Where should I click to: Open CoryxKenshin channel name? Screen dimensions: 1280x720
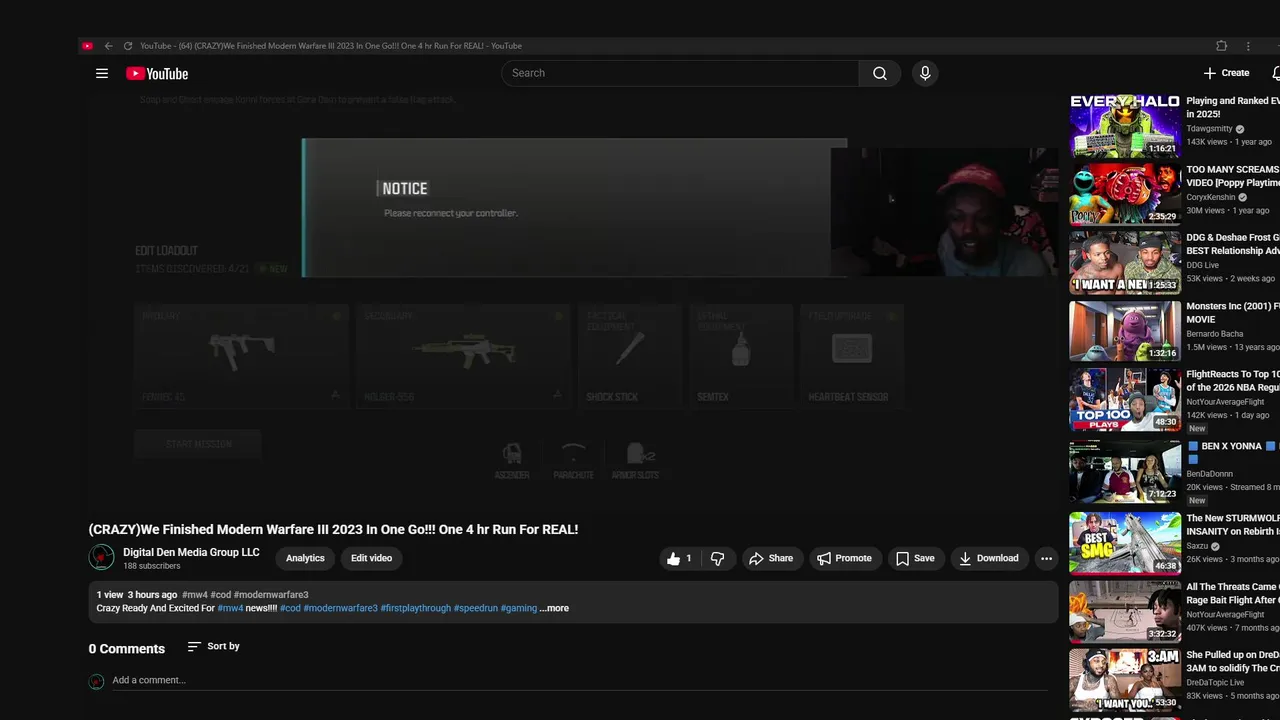[1210, 198]
